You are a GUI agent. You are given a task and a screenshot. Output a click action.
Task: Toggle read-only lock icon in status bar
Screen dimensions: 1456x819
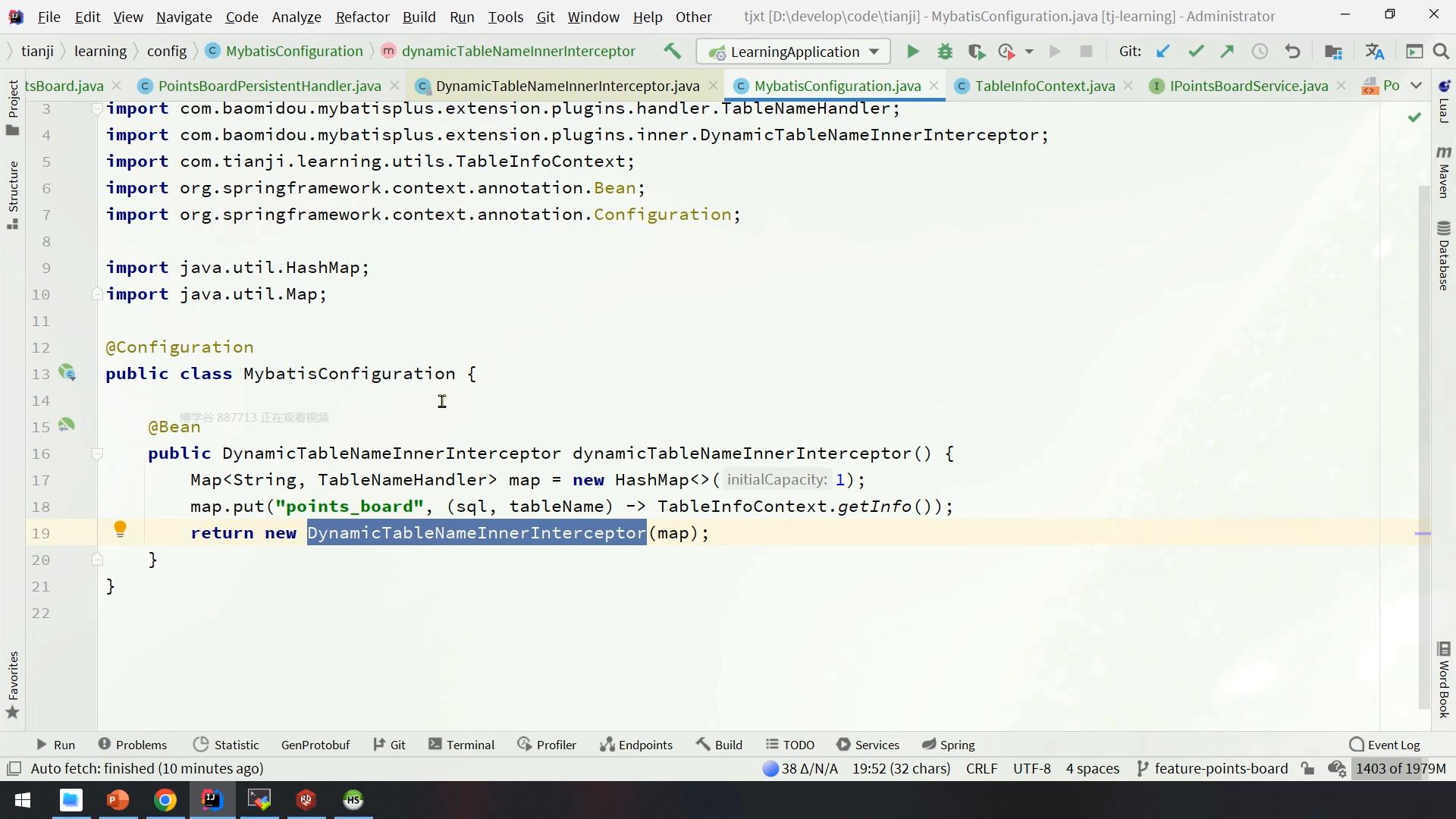[x=1307, y=768]
